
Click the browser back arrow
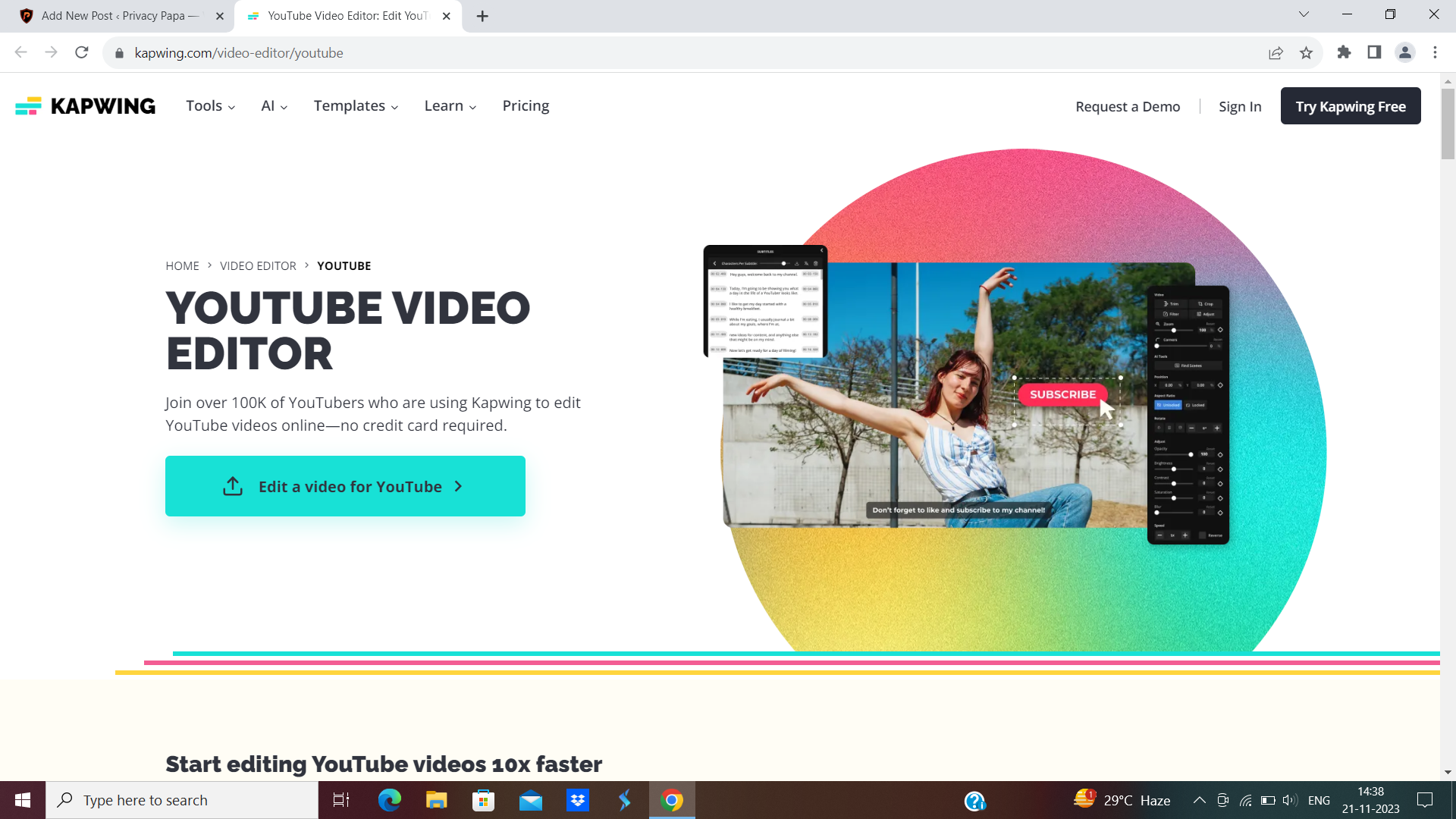[x=20, y=52]
